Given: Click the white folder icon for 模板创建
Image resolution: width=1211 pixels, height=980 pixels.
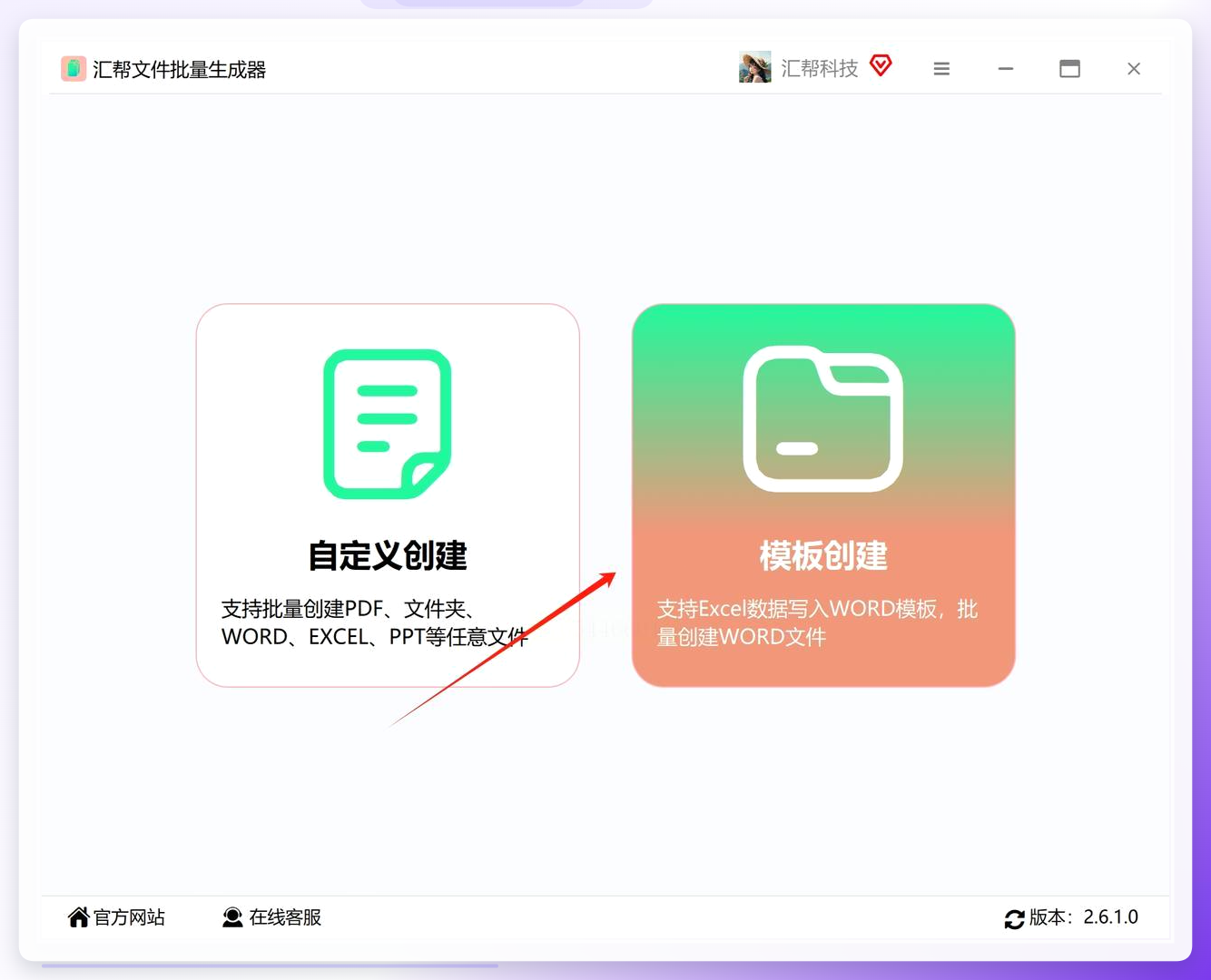Looking at the screenshot, I should click(822, 418).
